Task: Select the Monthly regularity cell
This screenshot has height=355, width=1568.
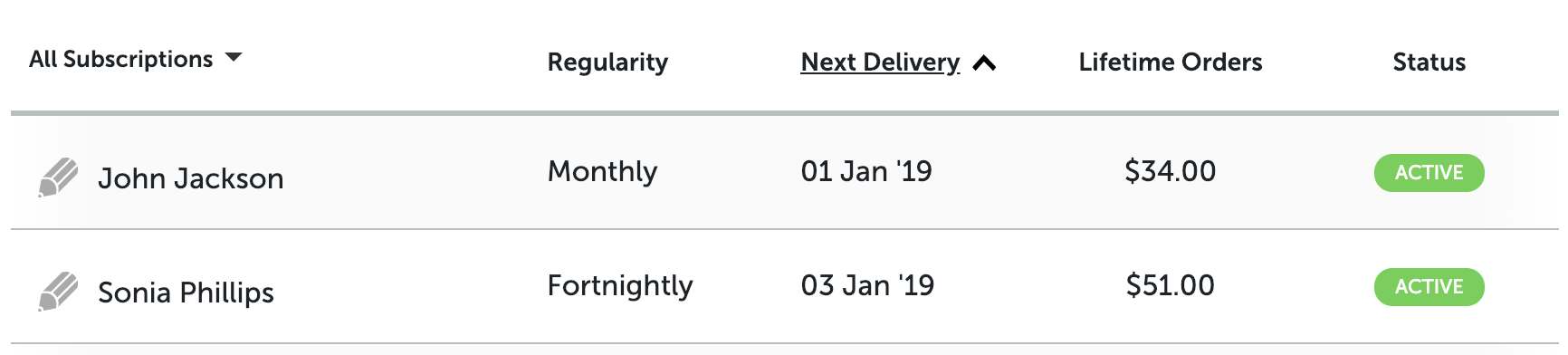Action: click(x=603, y=171)
